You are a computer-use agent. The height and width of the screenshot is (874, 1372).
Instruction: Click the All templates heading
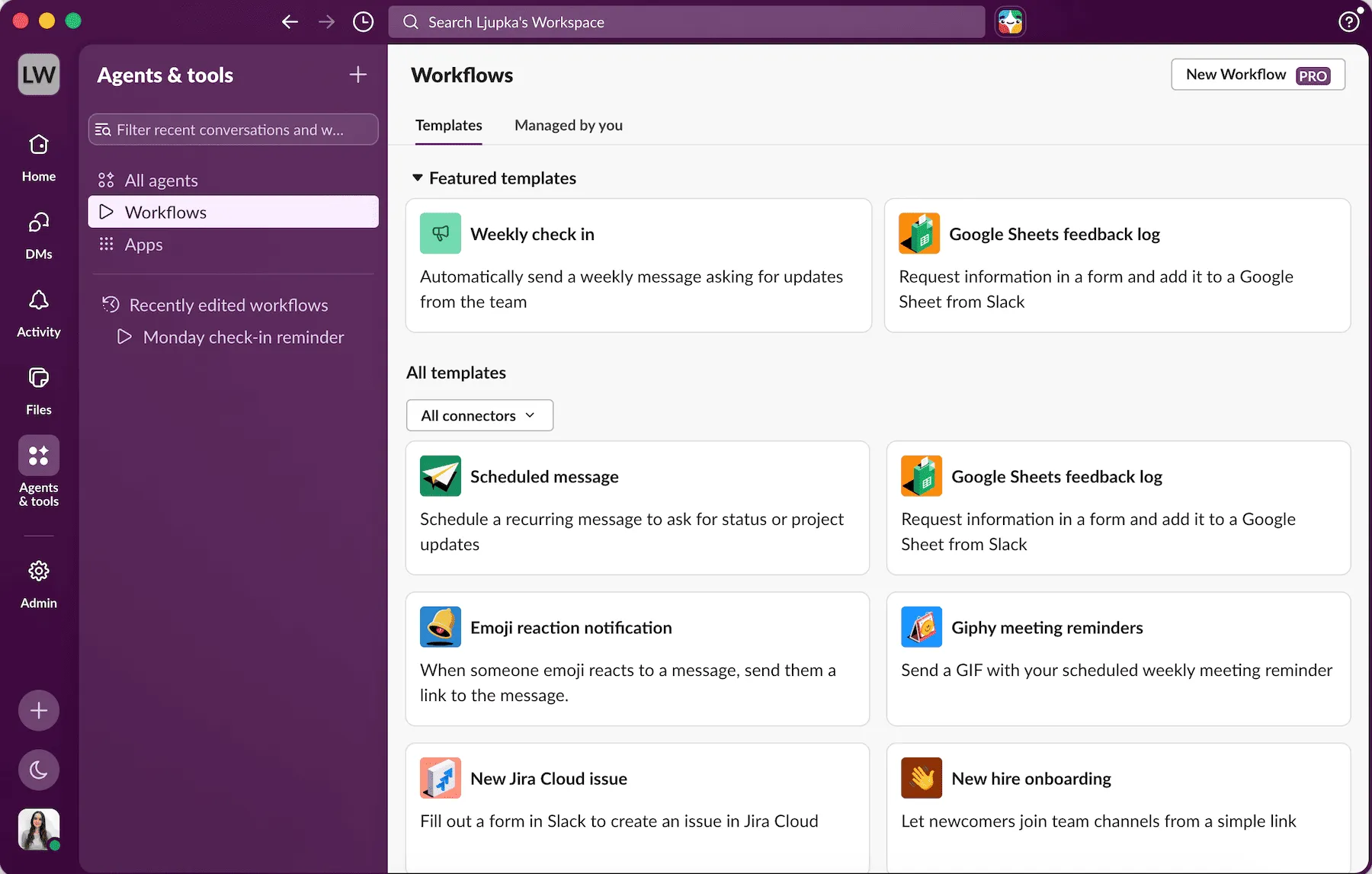click(456, 373)
